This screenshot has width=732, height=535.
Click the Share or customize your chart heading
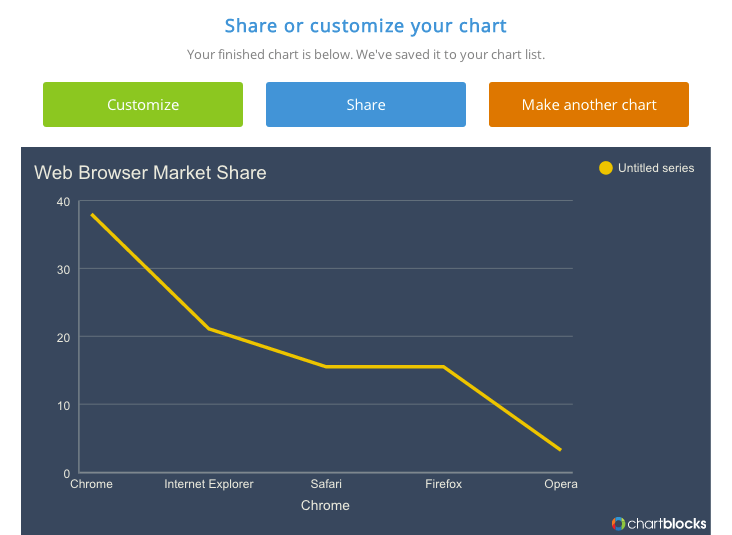tap(365, 26)
